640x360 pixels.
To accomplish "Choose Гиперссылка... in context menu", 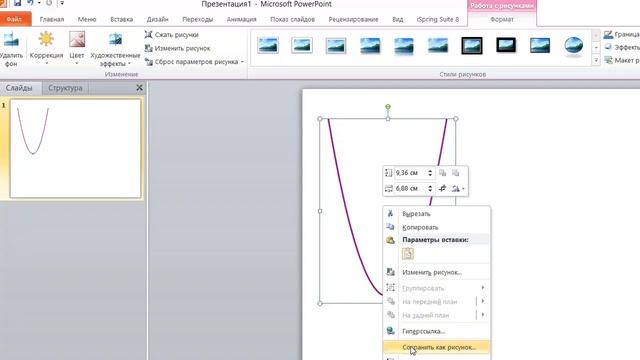I will pos(437,331).
